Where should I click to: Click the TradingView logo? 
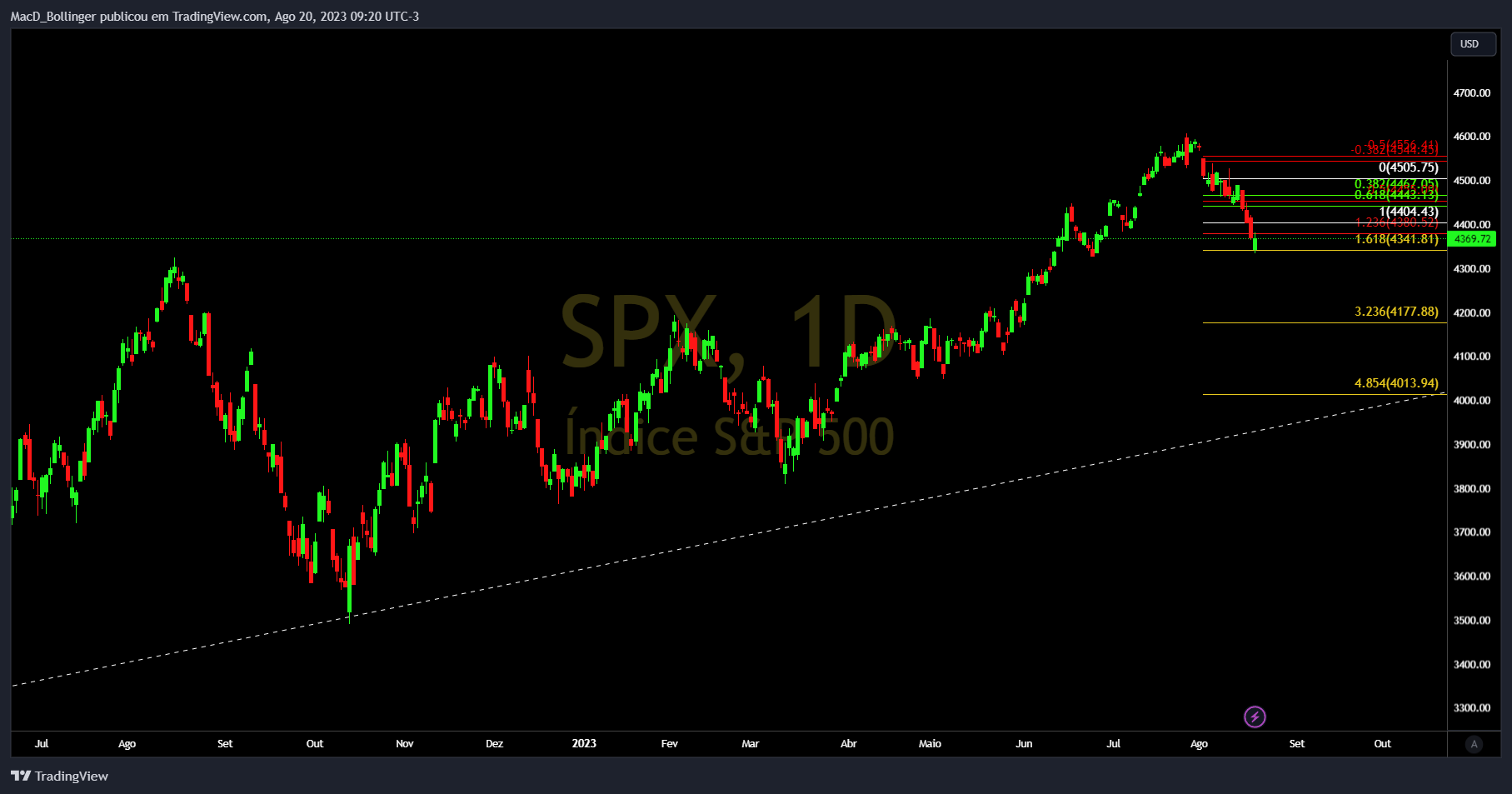coord(60,777)
